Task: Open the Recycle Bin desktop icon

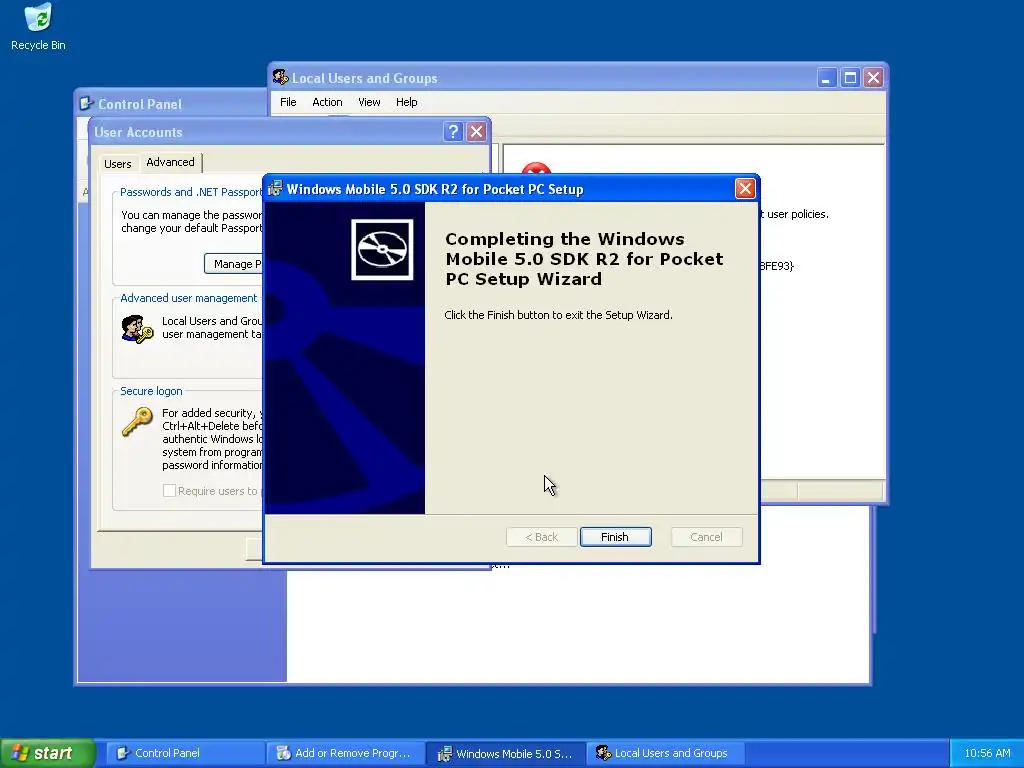Action: pos(38,26)
